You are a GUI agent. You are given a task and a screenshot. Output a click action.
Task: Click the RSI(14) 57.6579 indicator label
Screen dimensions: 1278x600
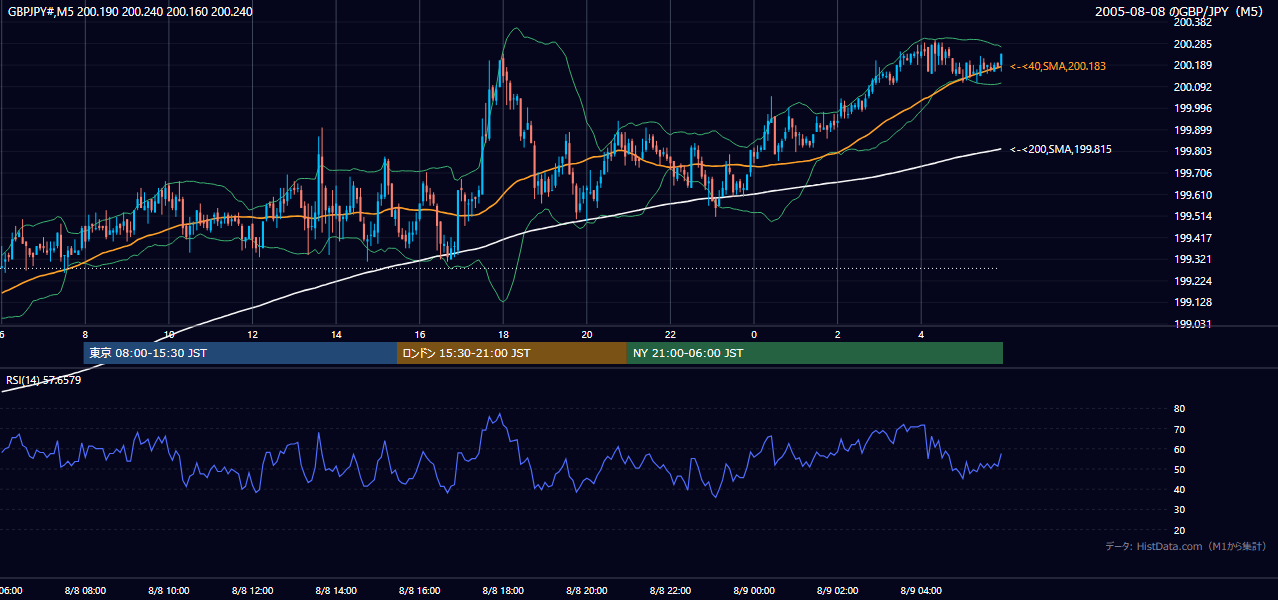pyautogui.click(x=44, y=380)
